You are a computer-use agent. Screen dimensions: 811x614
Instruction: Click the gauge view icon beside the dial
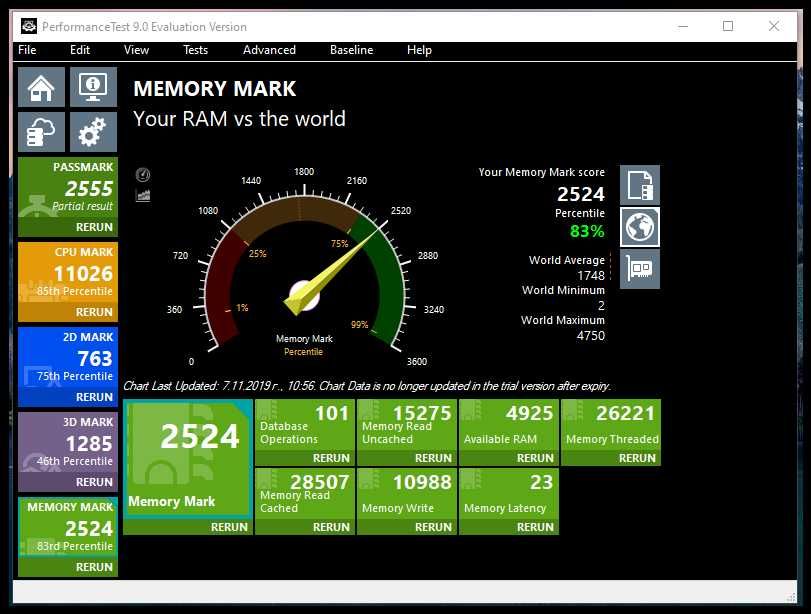click(143, 175)
